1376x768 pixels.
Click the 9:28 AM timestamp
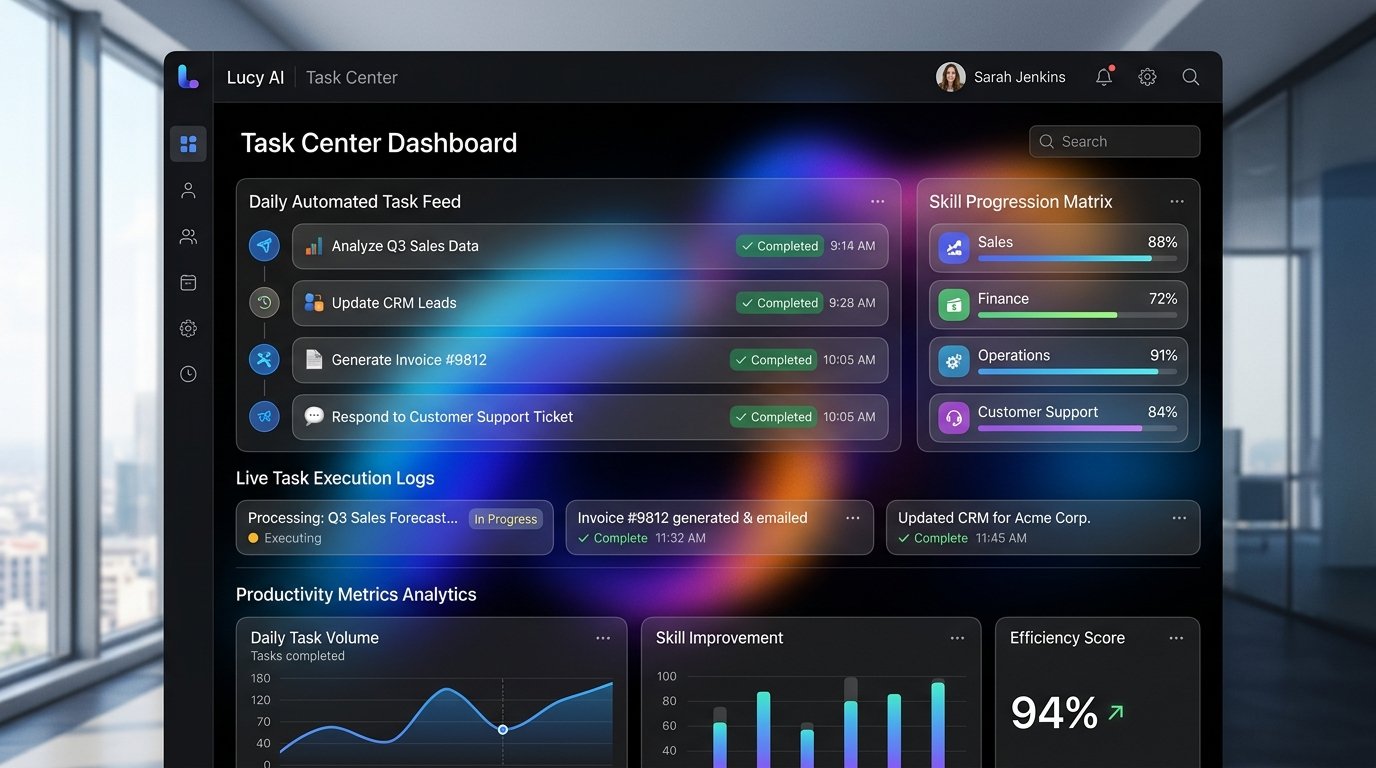click(852, 303)
